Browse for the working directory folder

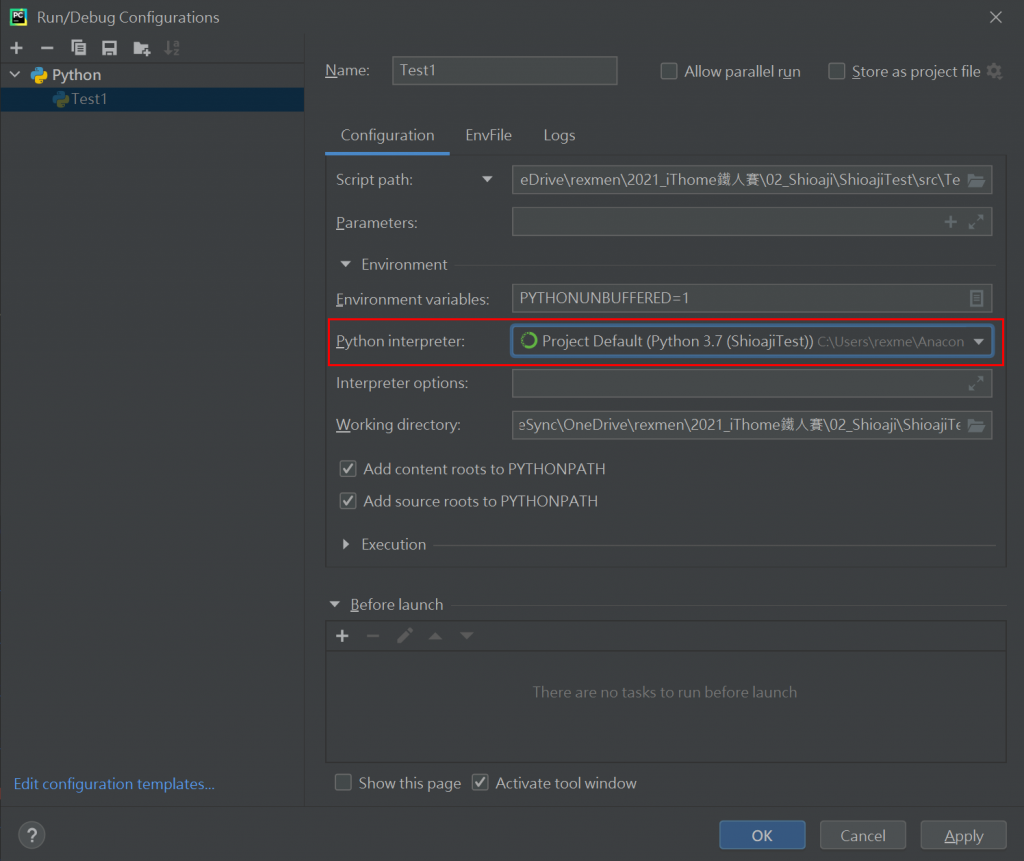(x=976, y=425)
